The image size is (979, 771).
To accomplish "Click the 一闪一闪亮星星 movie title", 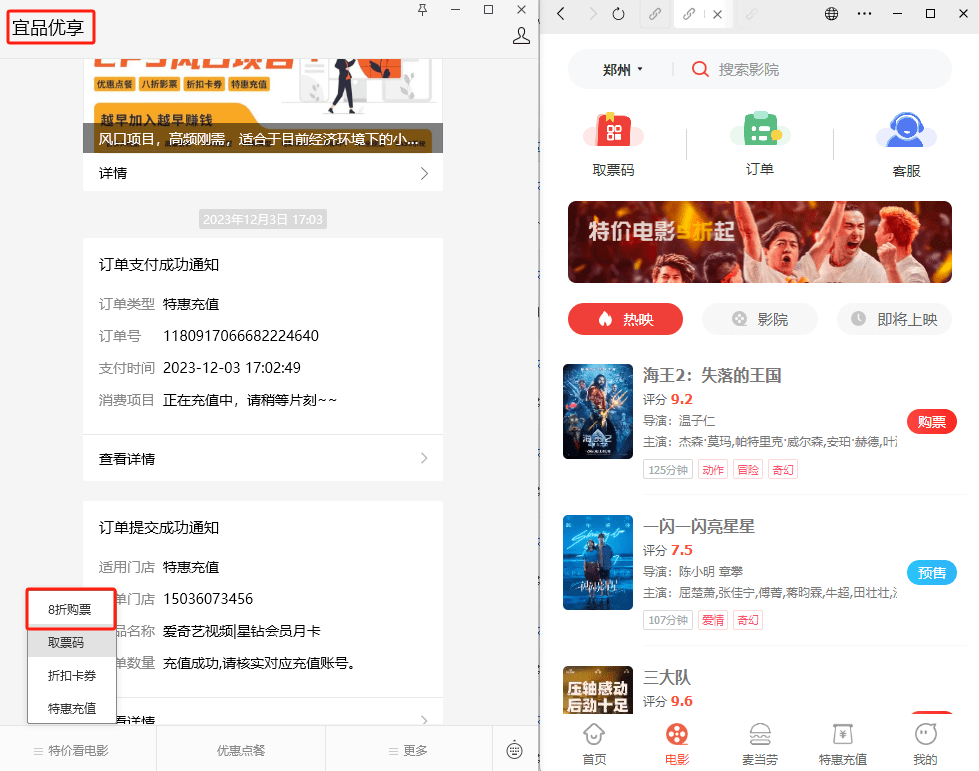I will (x=699, y=526).
